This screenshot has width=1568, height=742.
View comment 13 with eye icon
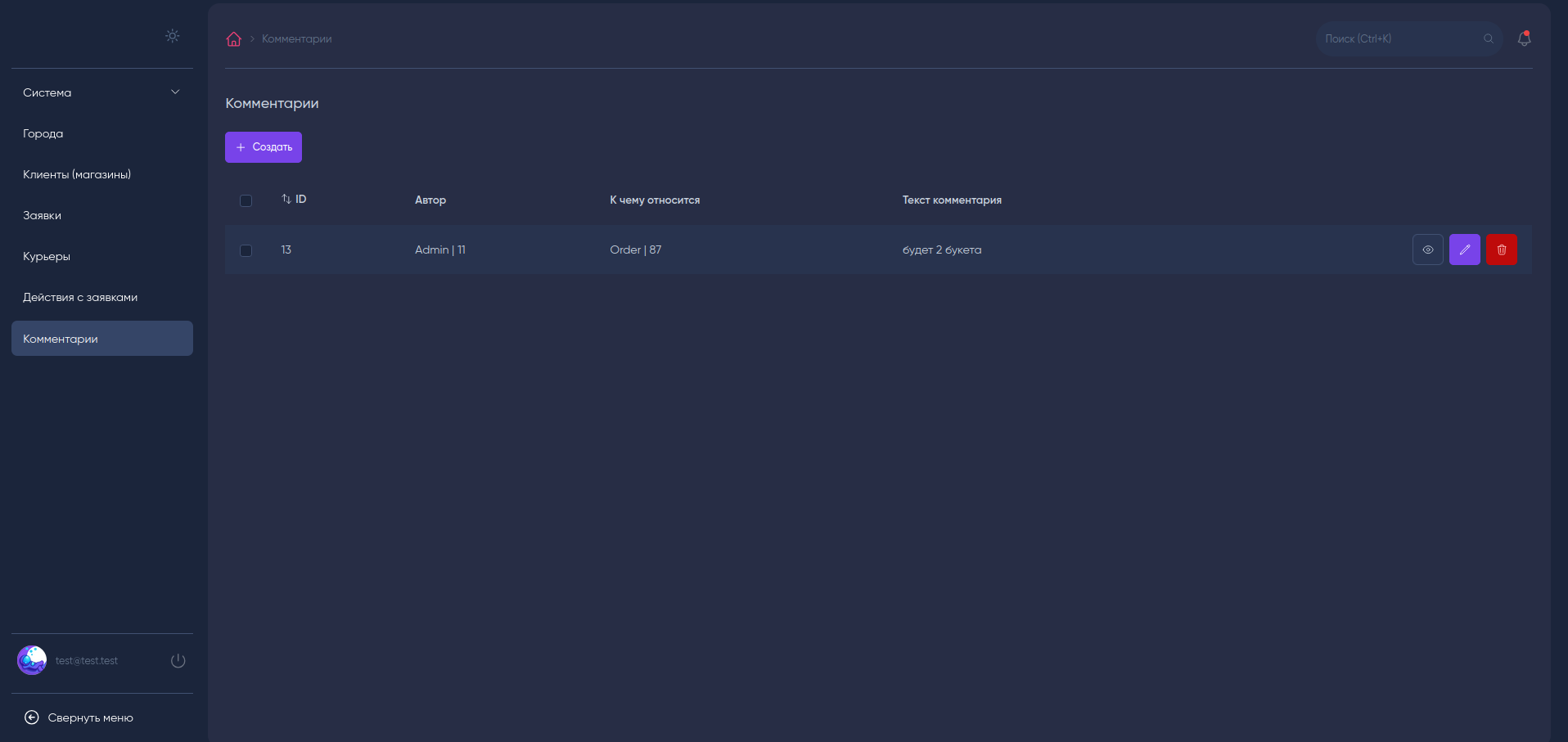point(1427,250)
